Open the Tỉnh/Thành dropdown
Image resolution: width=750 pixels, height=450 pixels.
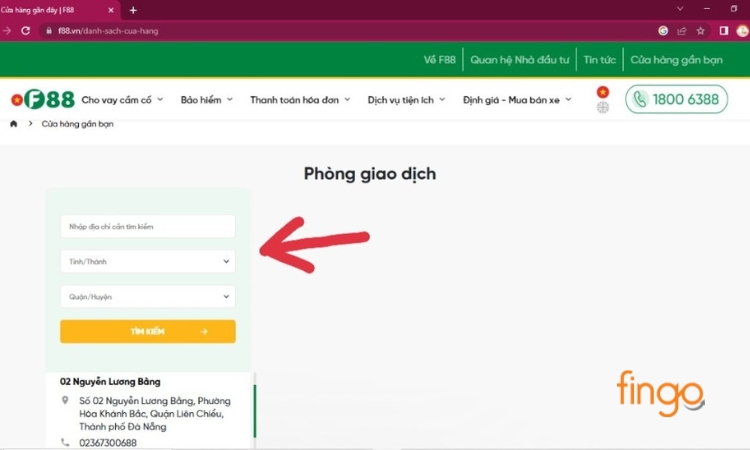148,262
